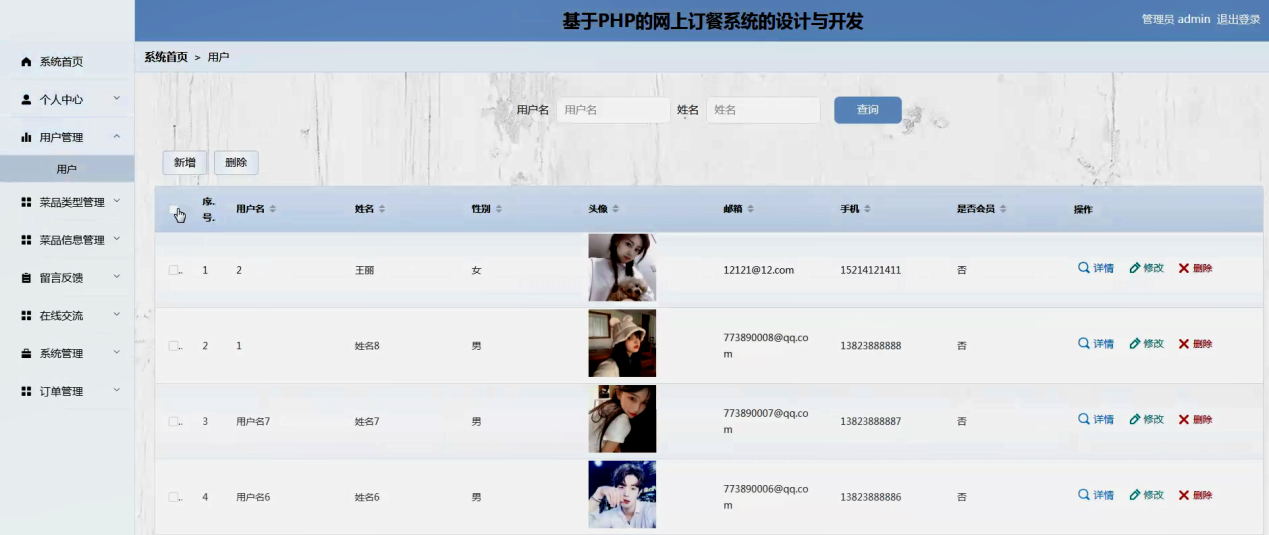The image size is (1269, 535).
Task: Click the home icon beside 系统首页
Action: pos(27,62)
